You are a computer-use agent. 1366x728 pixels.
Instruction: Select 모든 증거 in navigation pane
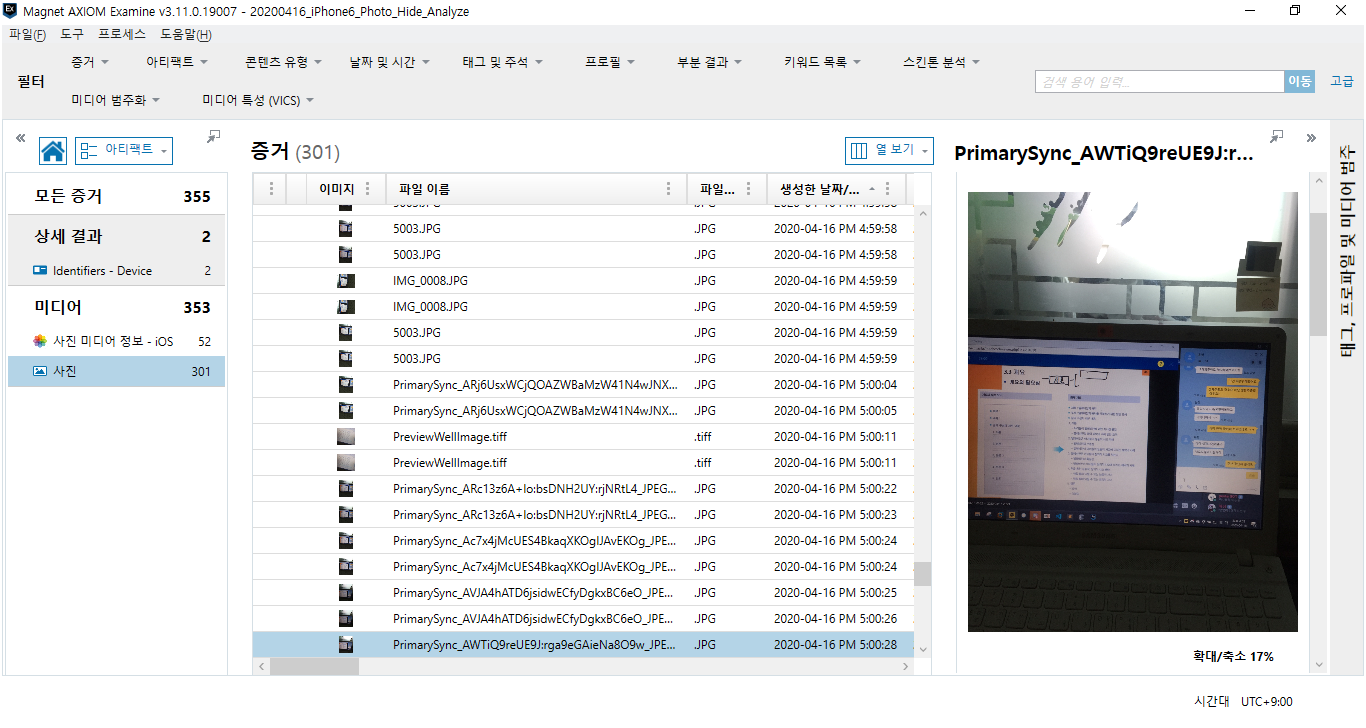[116, 196]
